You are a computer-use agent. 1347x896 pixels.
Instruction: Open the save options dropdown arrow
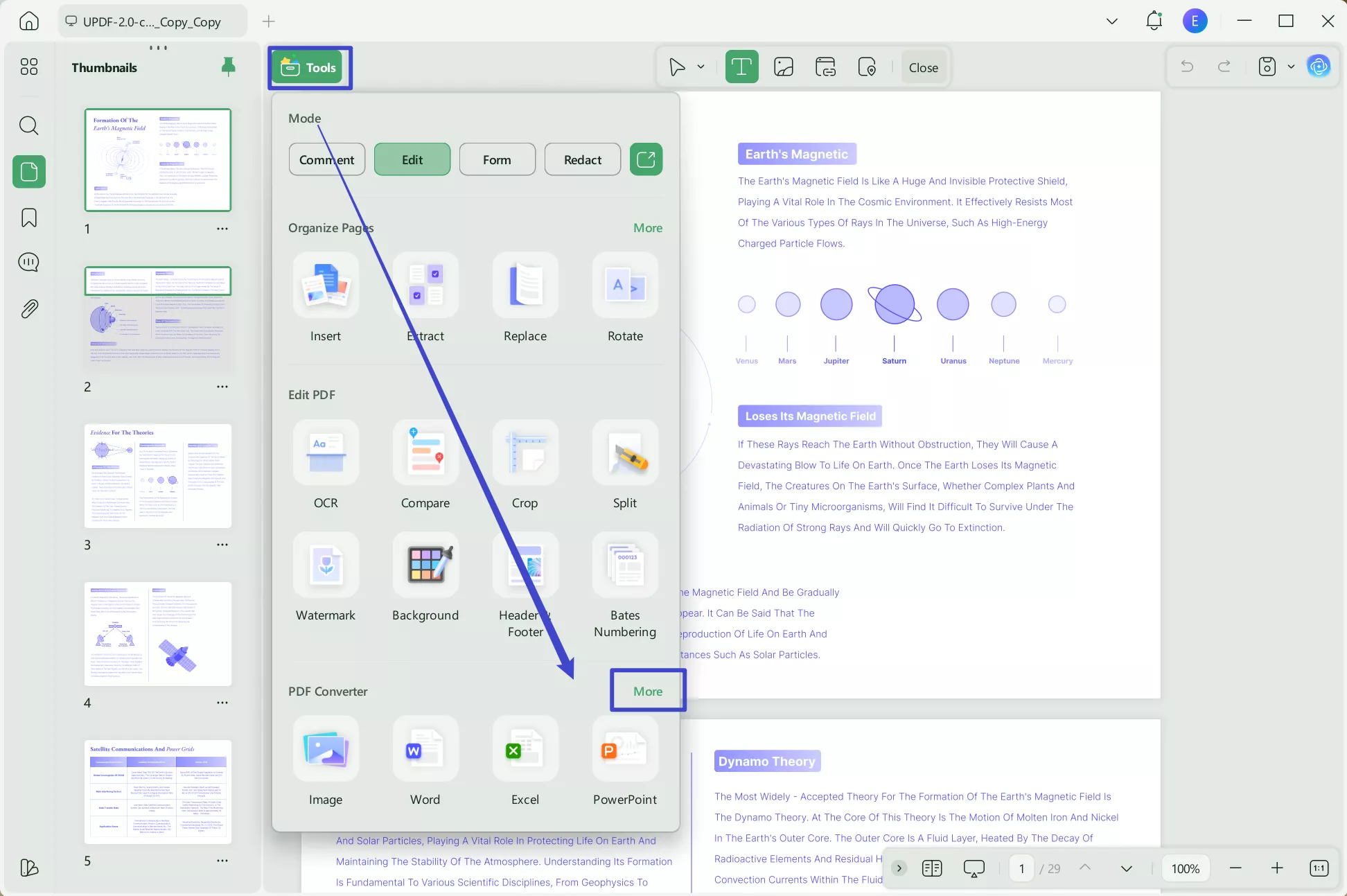coord(1291,67)
